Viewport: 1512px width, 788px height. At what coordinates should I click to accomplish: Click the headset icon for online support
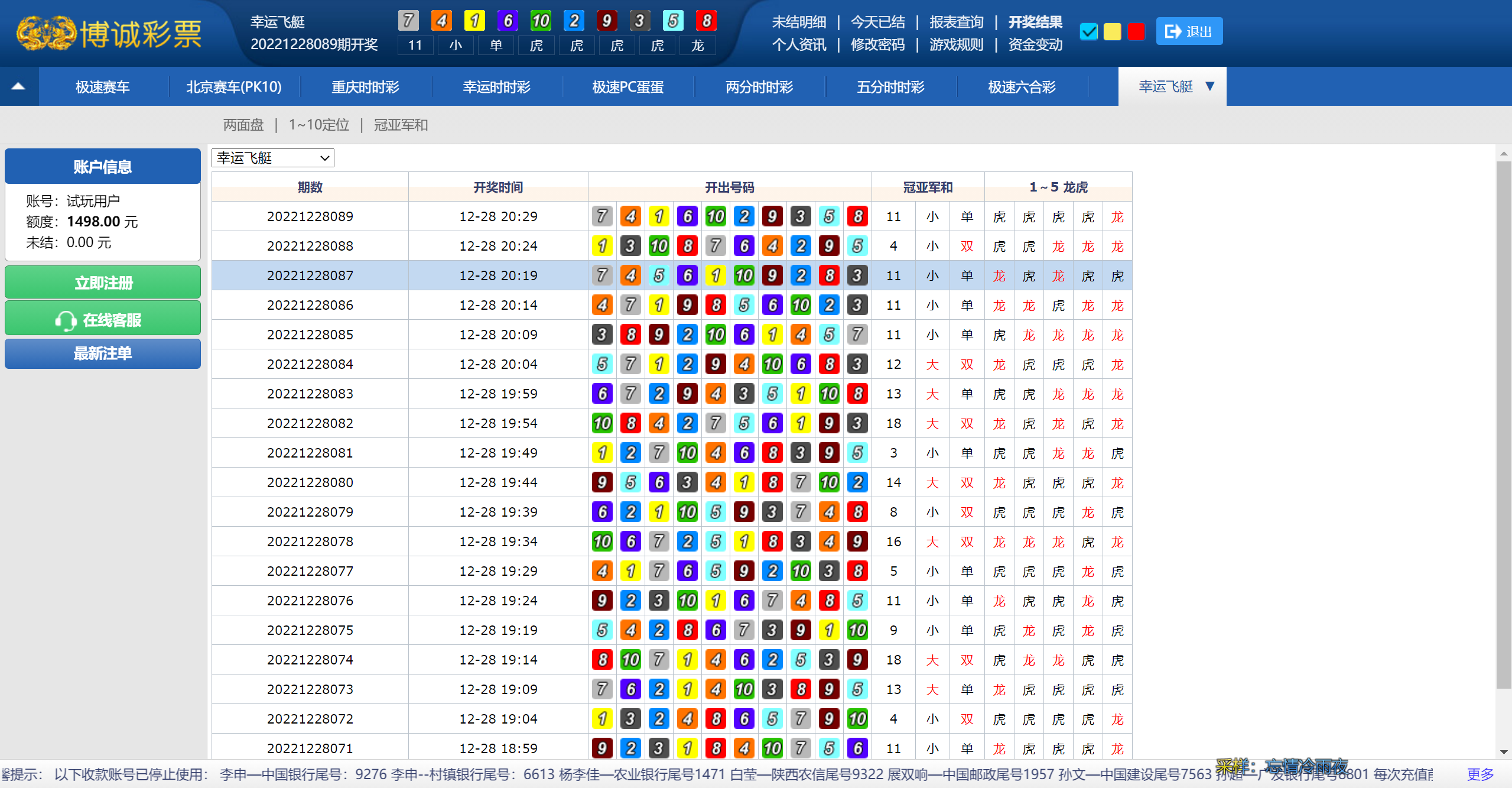coord(65,320)
